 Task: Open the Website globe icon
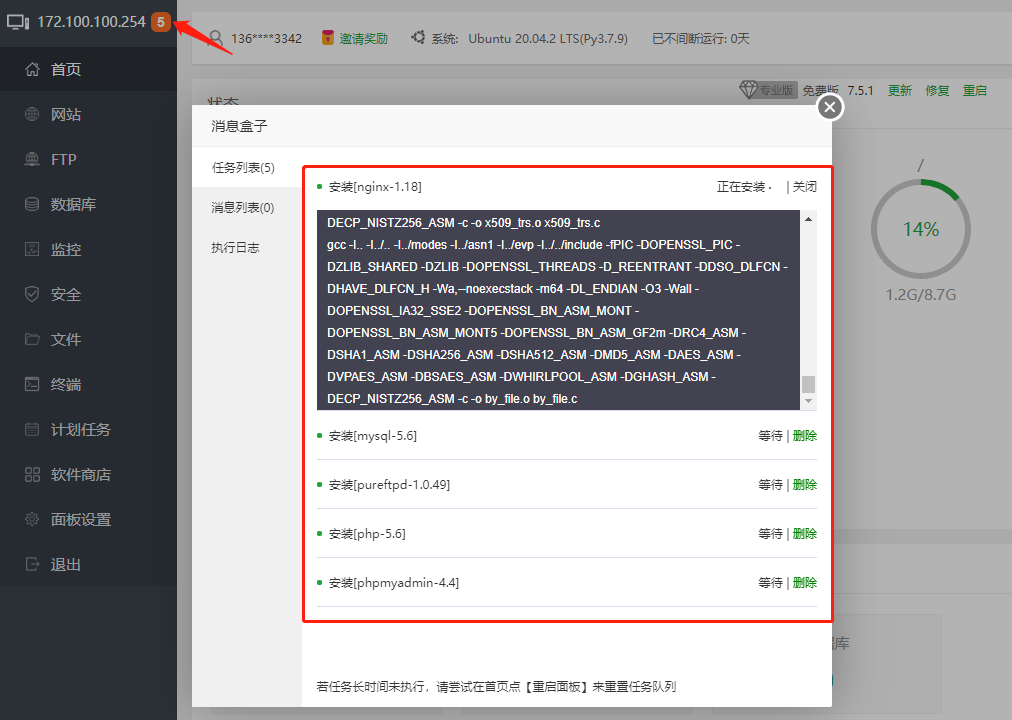32,115
